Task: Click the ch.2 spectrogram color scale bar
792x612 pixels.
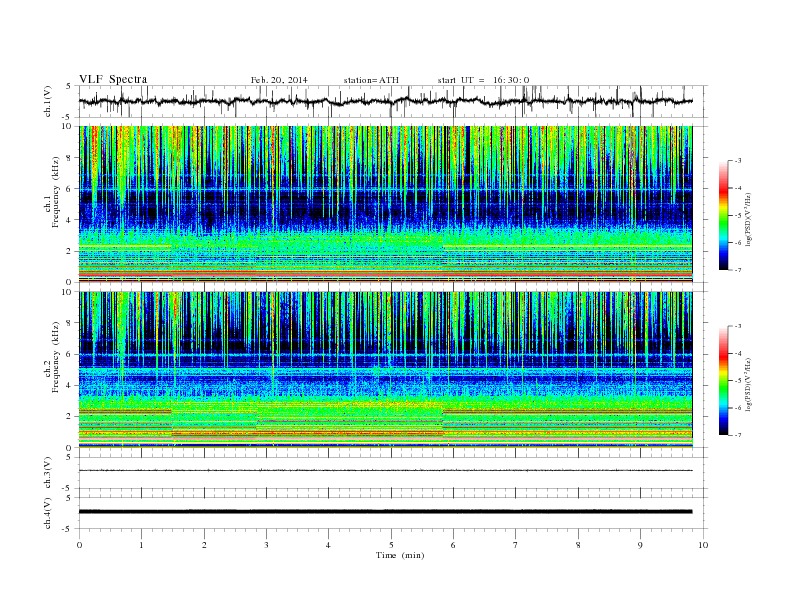Action: (724, 381)
